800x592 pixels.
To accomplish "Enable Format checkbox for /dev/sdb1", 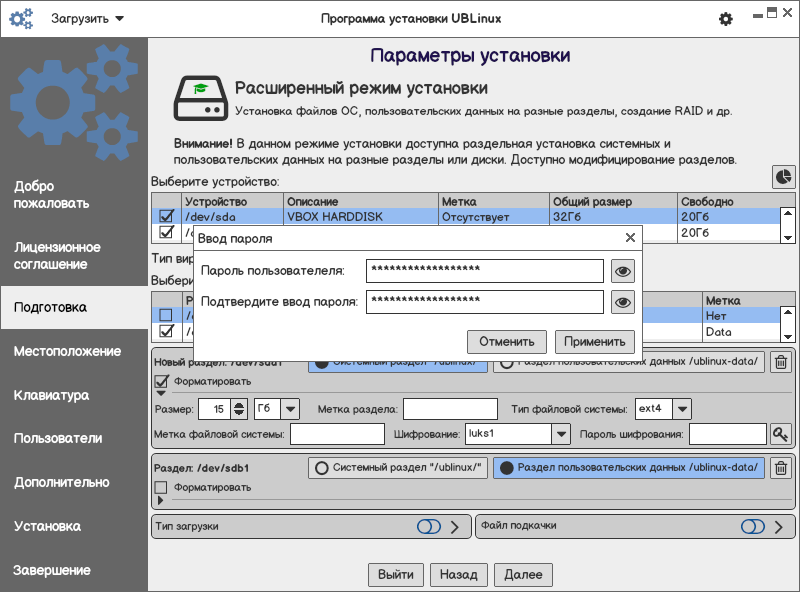I will [x=161, y=487].
